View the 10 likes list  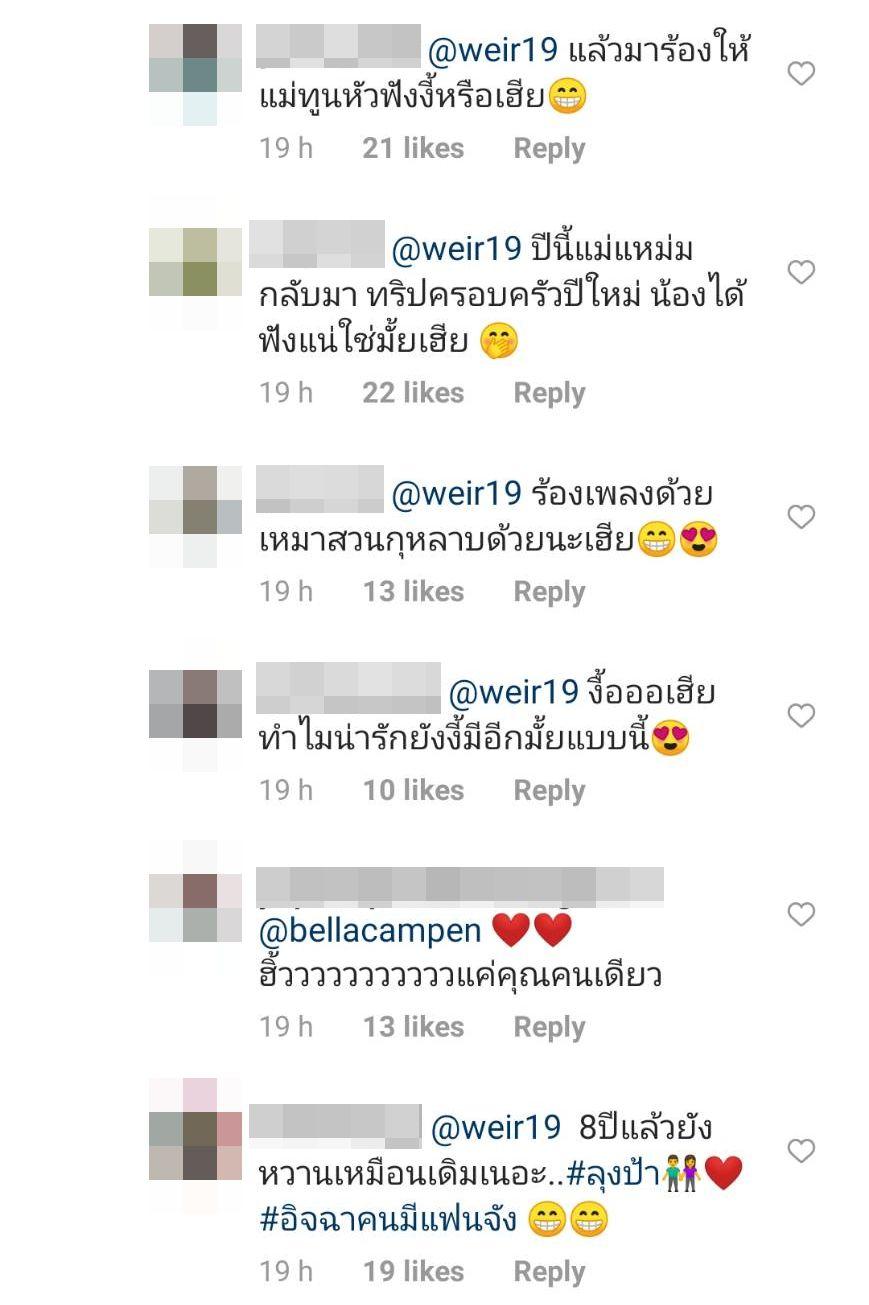413,790
